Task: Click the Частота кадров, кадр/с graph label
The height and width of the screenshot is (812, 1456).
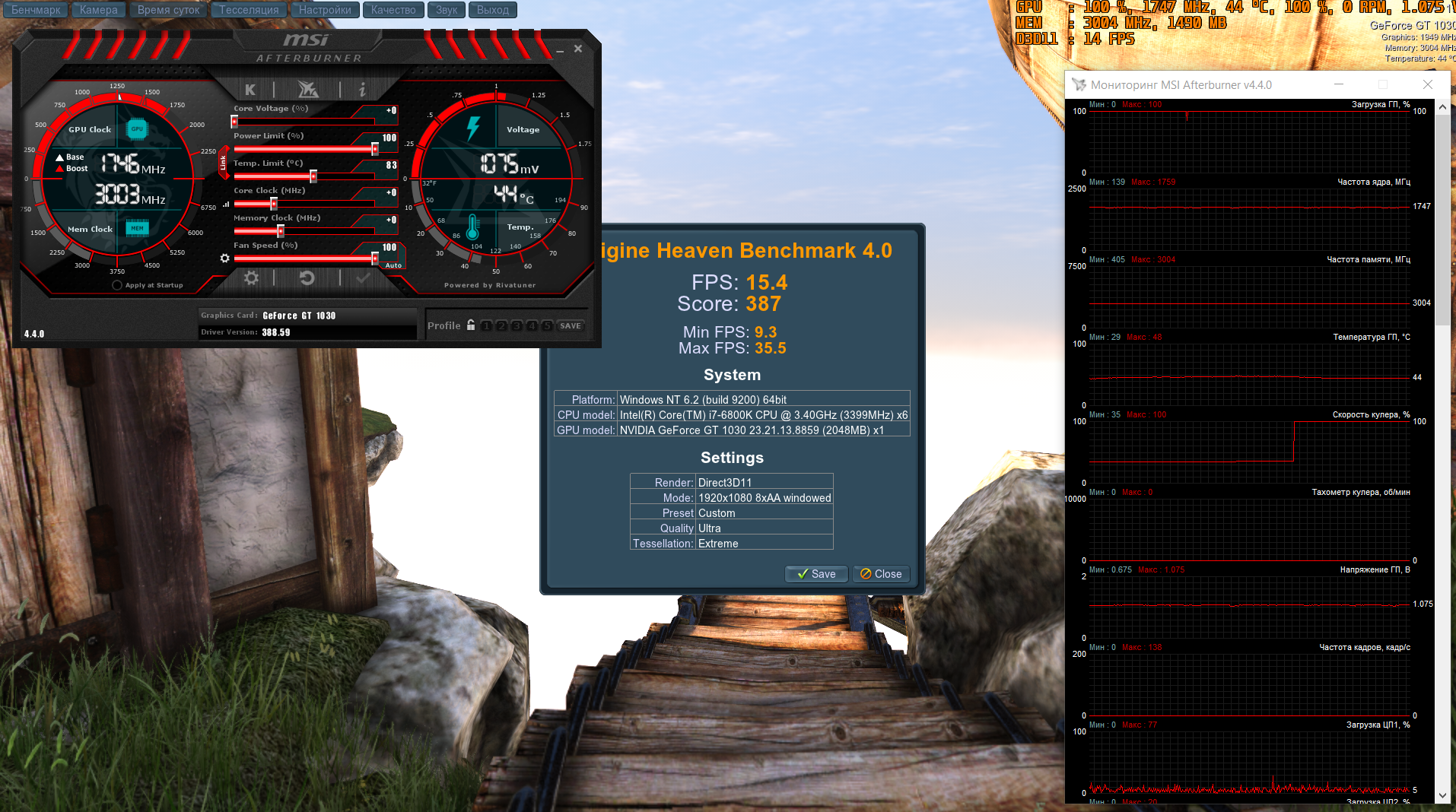Action: tap(1365, 648)
